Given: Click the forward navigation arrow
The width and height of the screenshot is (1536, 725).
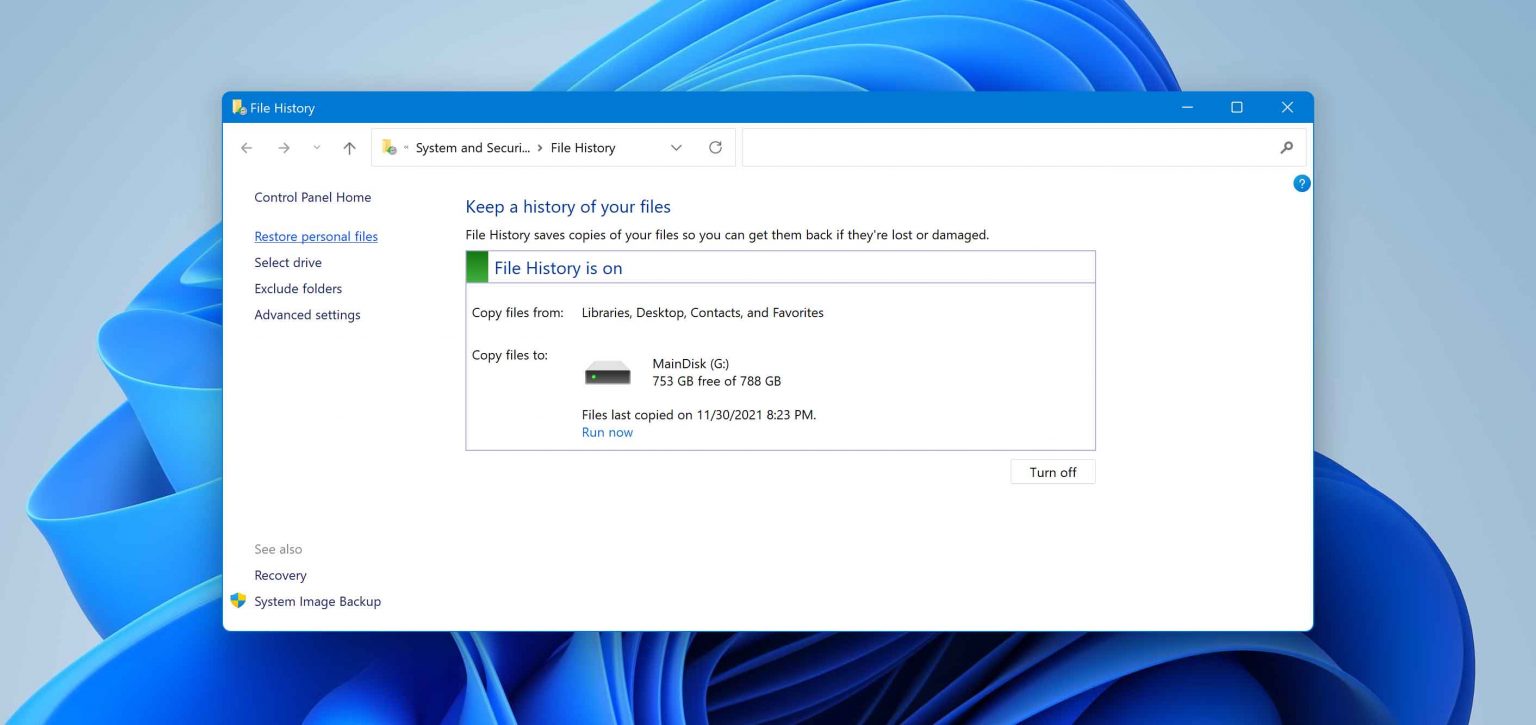Looking at the screenshot, I should pyautogui.click(x=284, y=147).
